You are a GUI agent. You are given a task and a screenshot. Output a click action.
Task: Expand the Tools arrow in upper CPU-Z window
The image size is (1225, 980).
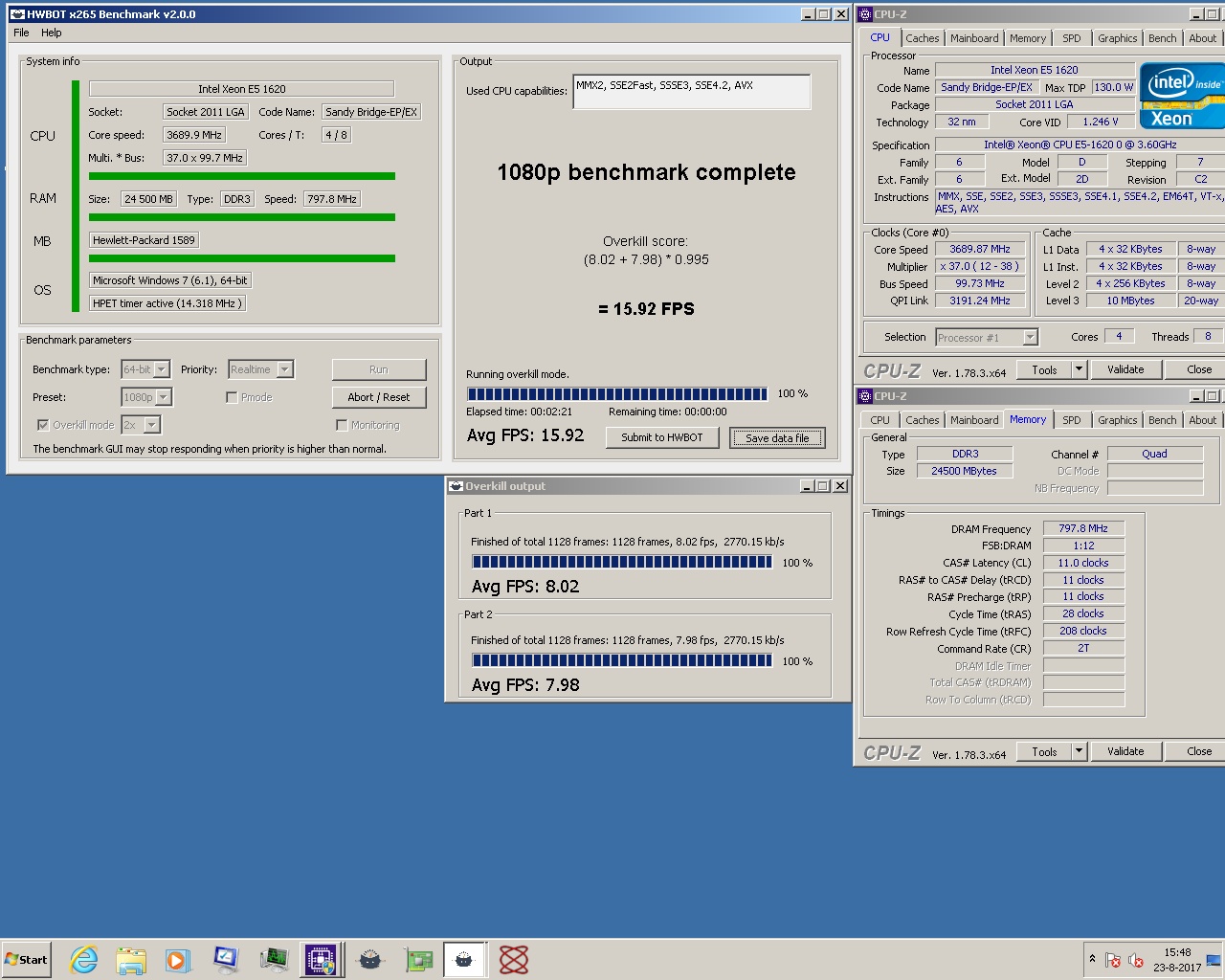coord(1079,369)
